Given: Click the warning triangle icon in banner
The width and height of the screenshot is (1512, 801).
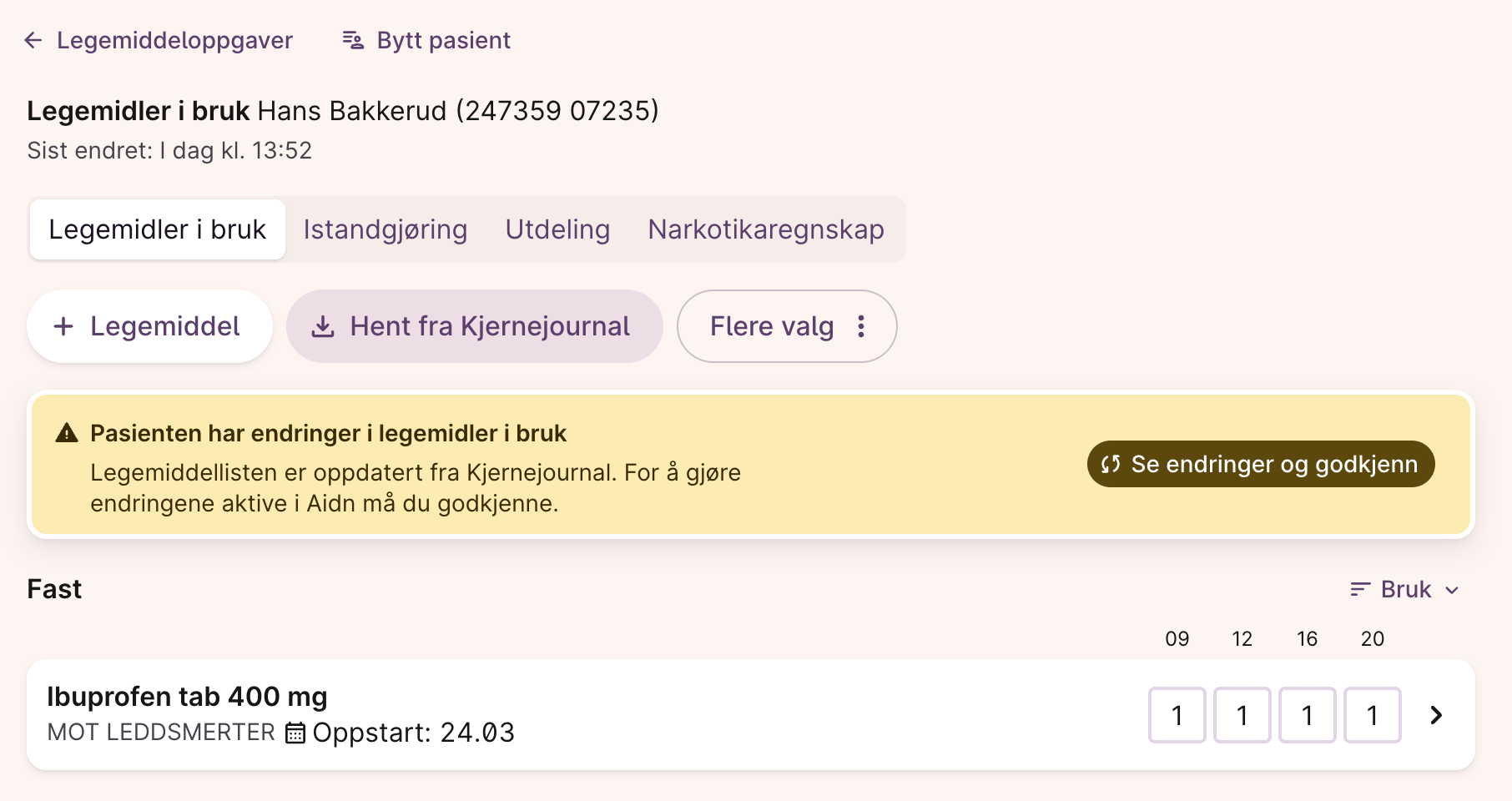Looking at the screenshot, I should [67, 433].
